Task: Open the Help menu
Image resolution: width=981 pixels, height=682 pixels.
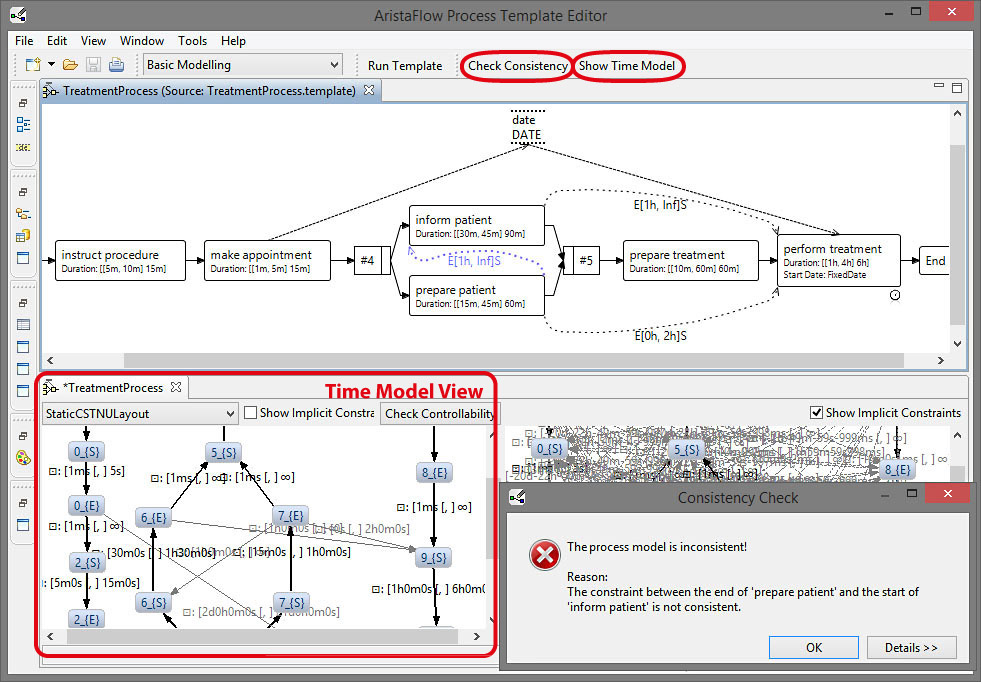Action: pyautogui.click(x=233, y=41)
